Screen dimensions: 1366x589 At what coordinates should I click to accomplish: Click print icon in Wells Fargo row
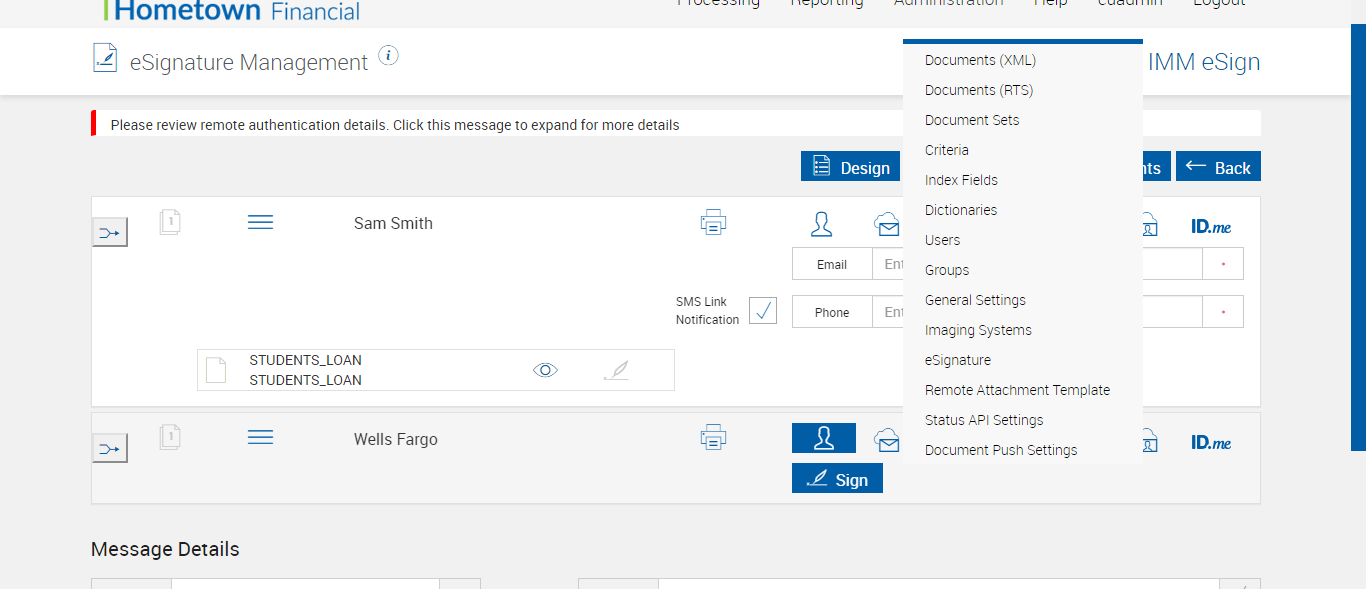pyautogui.click(x=713, y=438)
